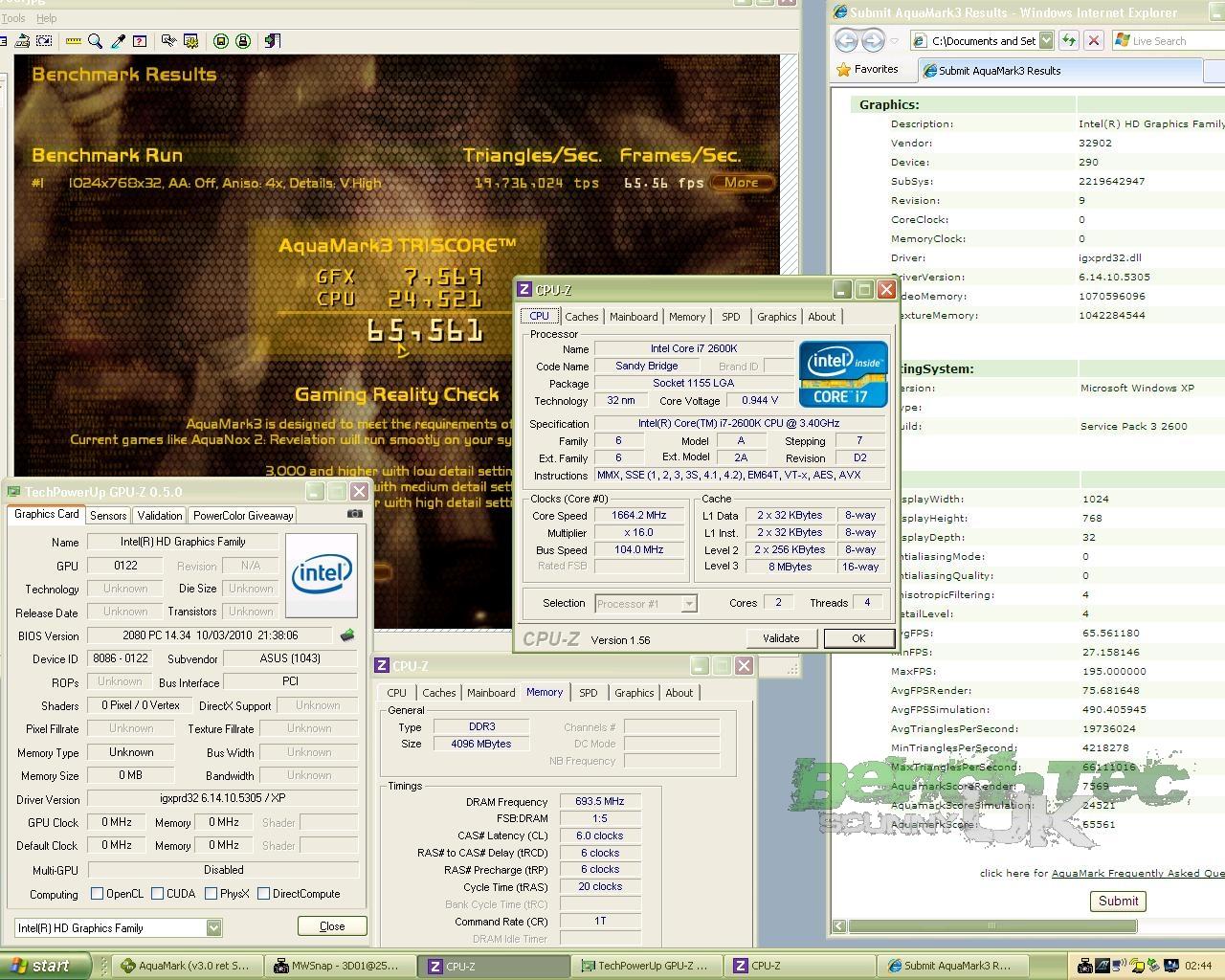
Task: Click the 65561 AquamarkScore value in IE
Action: click(1098, 824)
